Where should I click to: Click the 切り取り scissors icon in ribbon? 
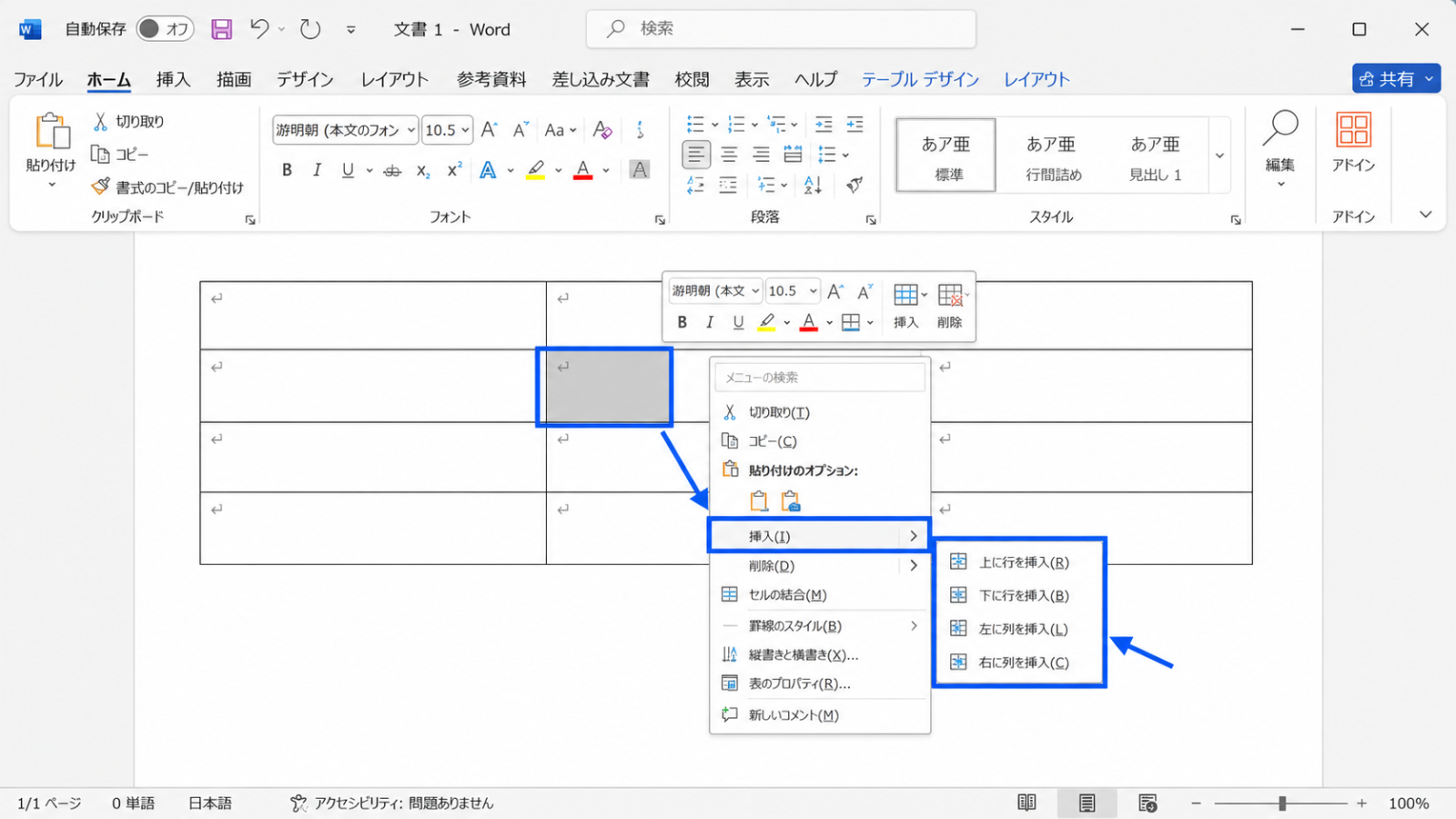coord(100,121)
